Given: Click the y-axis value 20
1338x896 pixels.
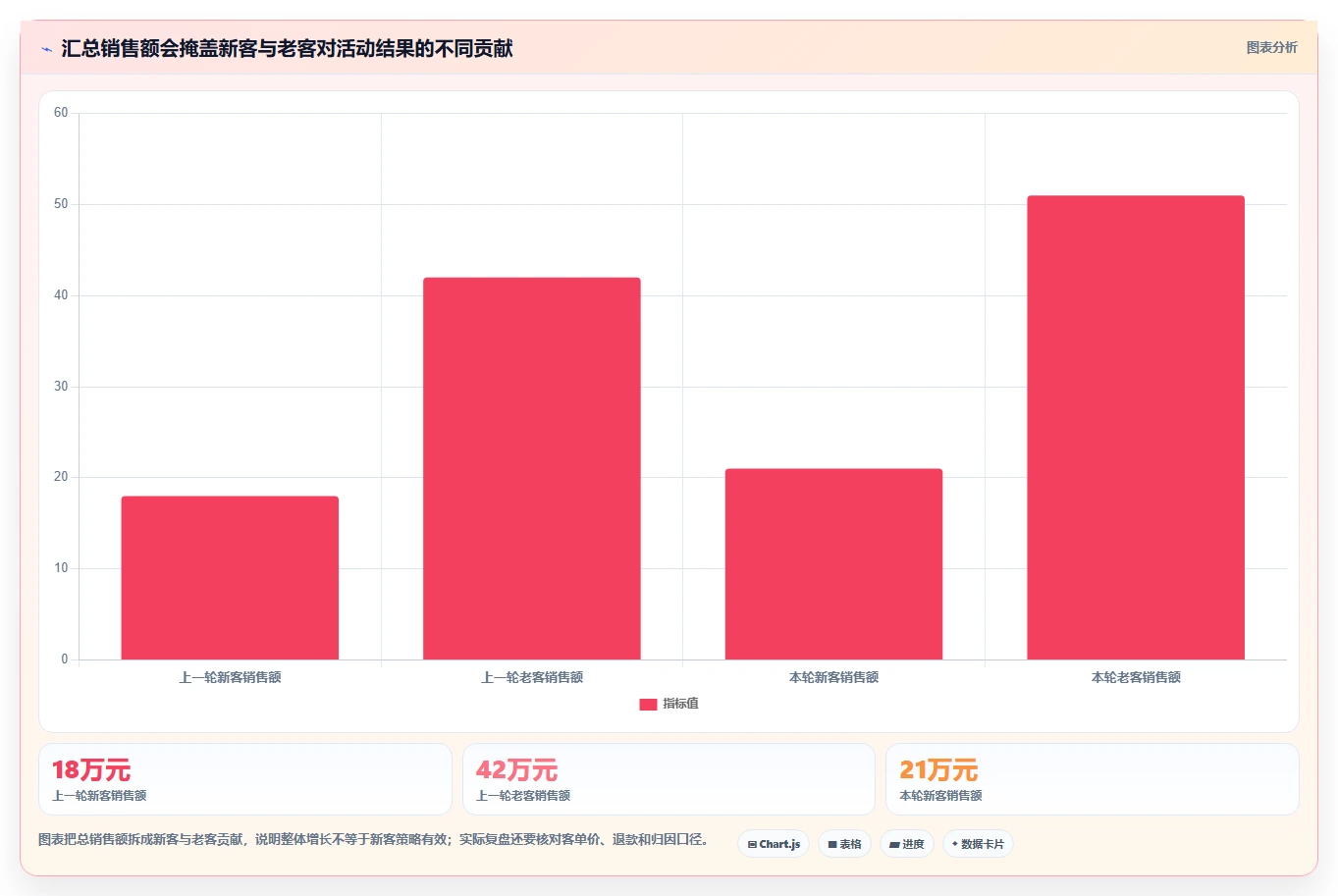Looking at the screenshot, I should [61, 477].
